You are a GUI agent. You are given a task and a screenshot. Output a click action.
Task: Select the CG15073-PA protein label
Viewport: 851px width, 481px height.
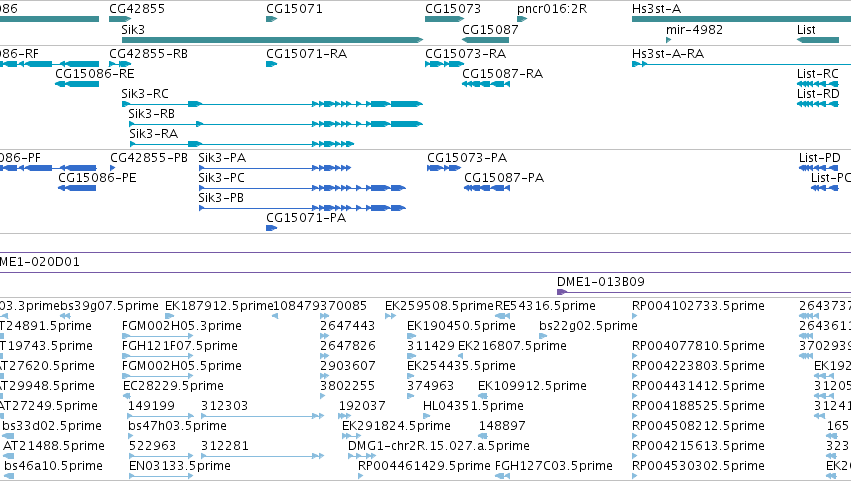[x=467, y=158]
